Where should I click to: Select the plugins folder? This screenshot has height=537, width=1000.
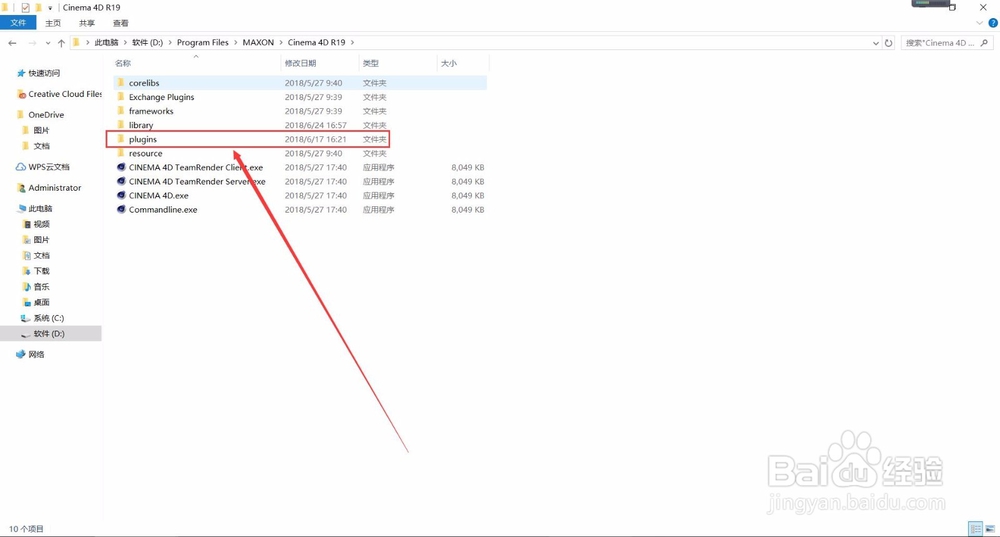[300, 139]
